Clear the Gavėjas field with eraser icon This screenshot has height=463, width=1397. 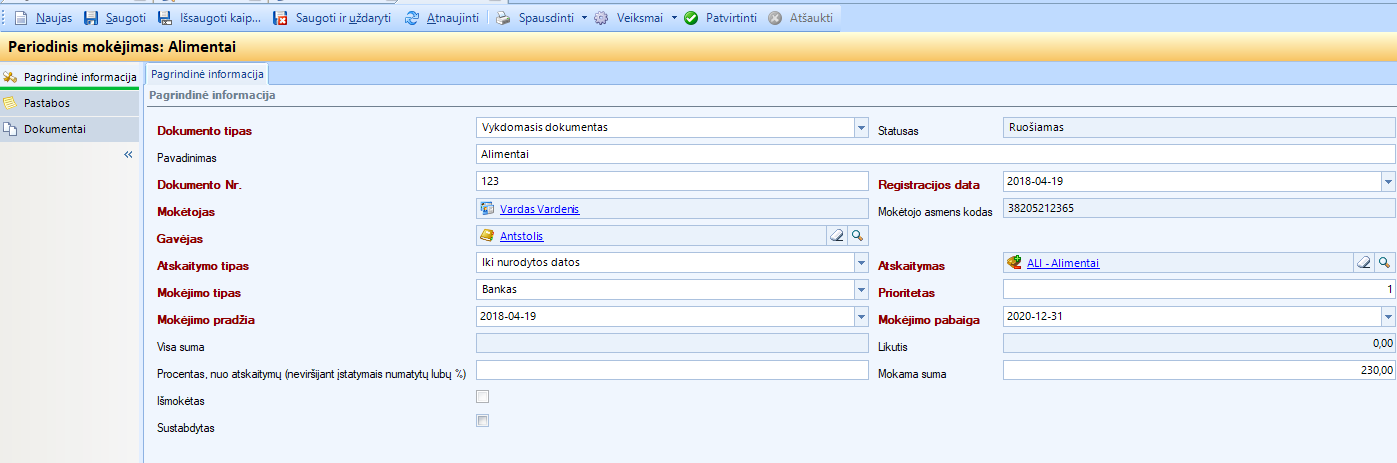coord(837,236)
